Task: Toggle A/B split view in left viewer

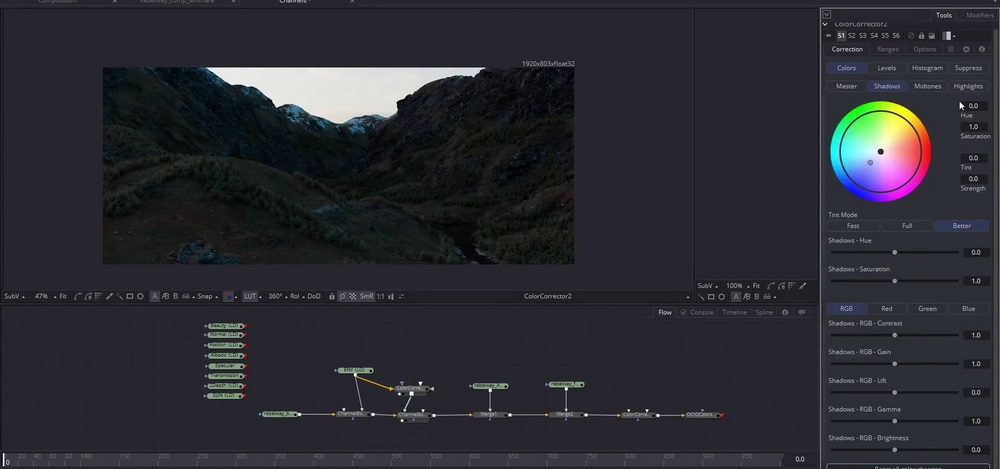Action: pyautogui.click(x=165, y=296)
